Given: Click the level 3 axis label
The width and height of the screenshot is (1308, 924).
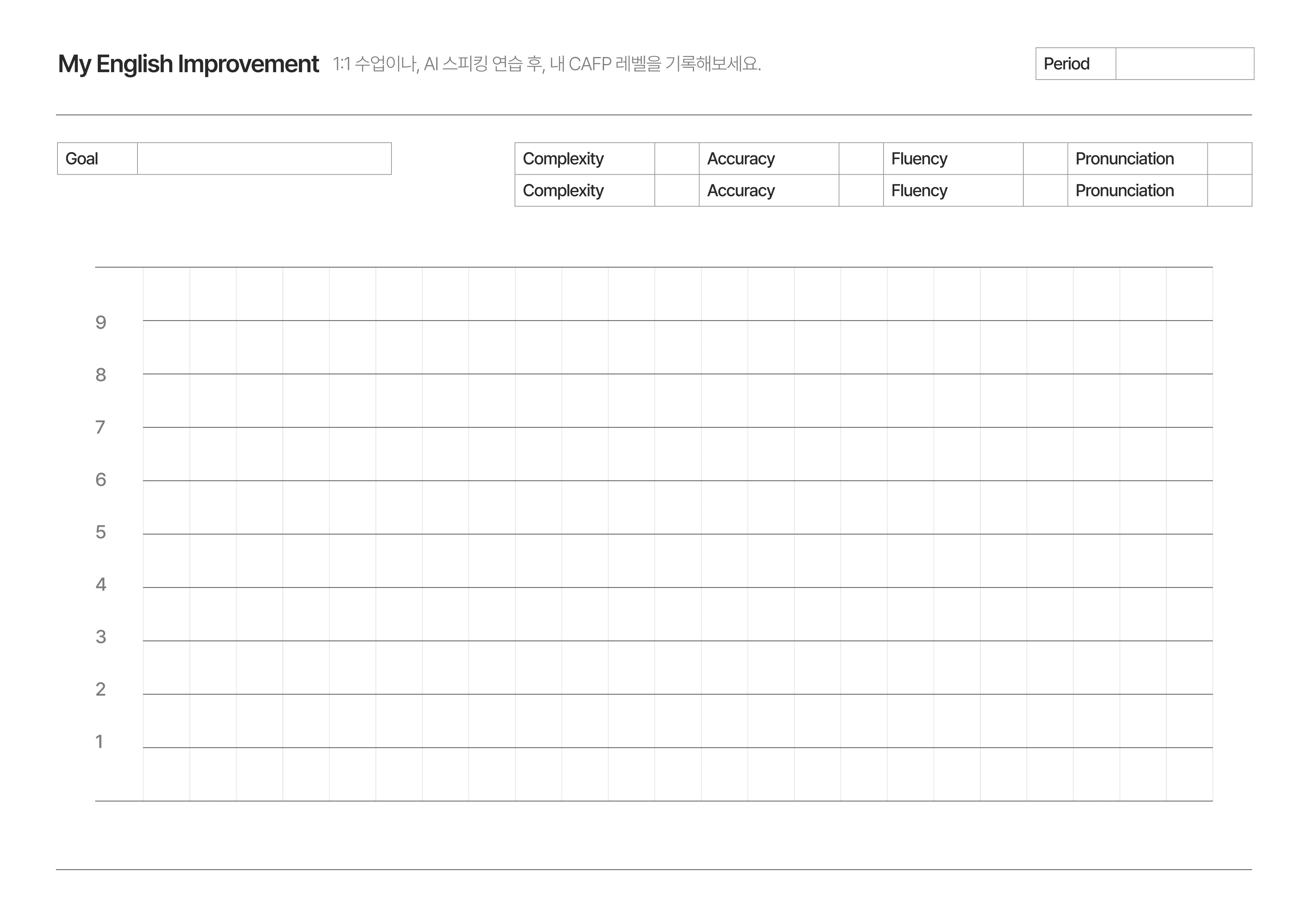Looking at the screenshot, I should pos(101,637).
